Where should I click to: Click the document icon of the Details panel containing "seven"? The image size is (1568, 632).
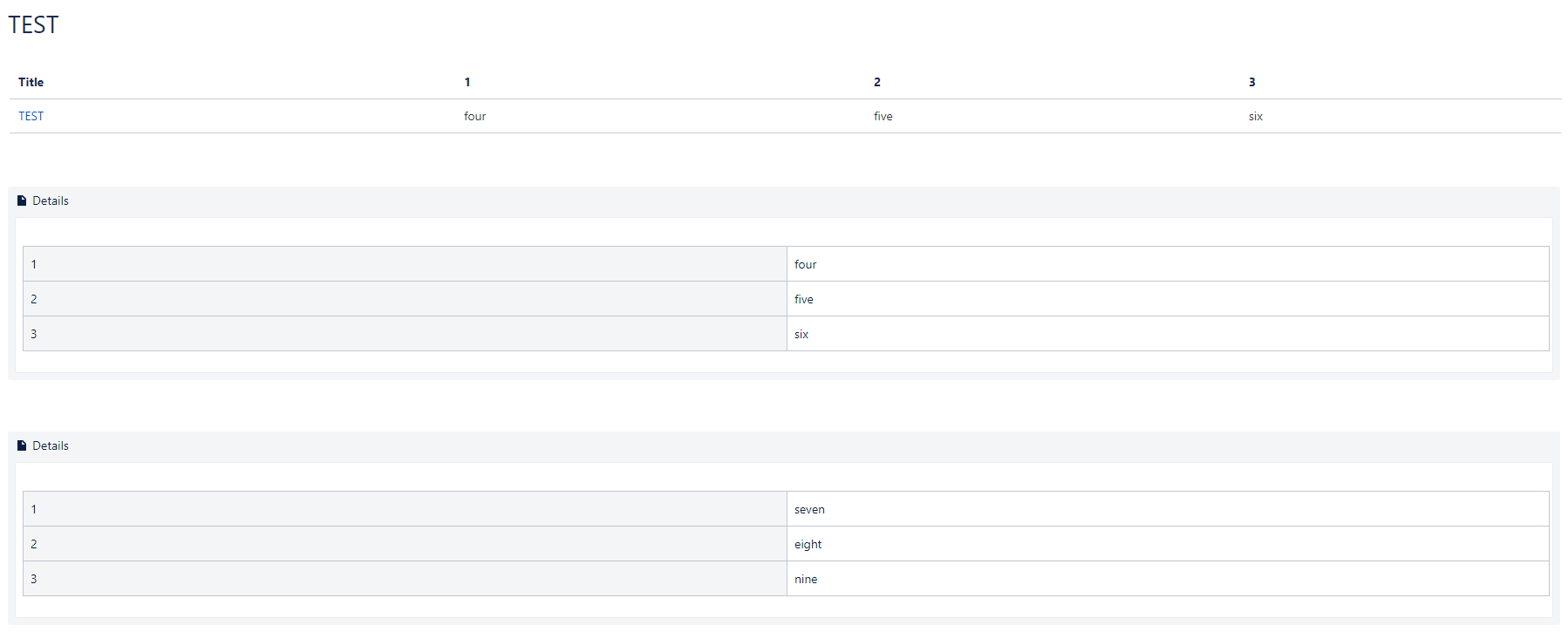coord(22,445)
